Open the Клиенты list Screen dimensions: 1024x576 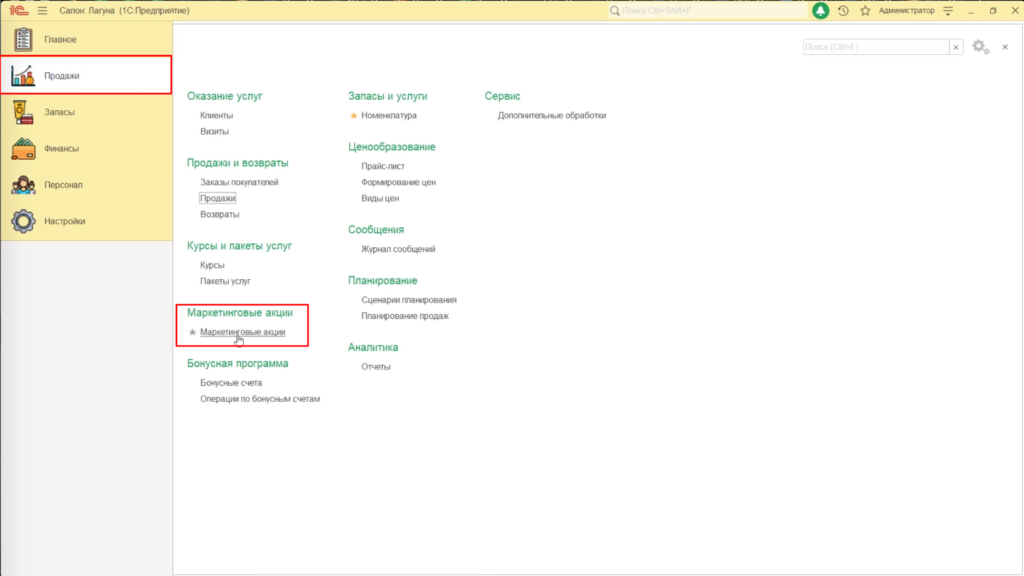[x=216, y=116]
